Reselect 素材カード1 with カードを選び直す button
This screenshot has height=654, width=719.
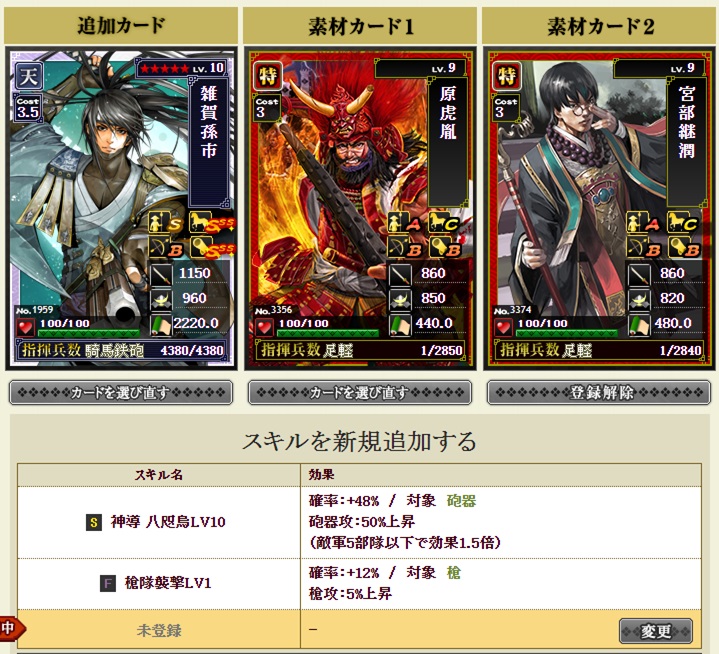(360, 393)
